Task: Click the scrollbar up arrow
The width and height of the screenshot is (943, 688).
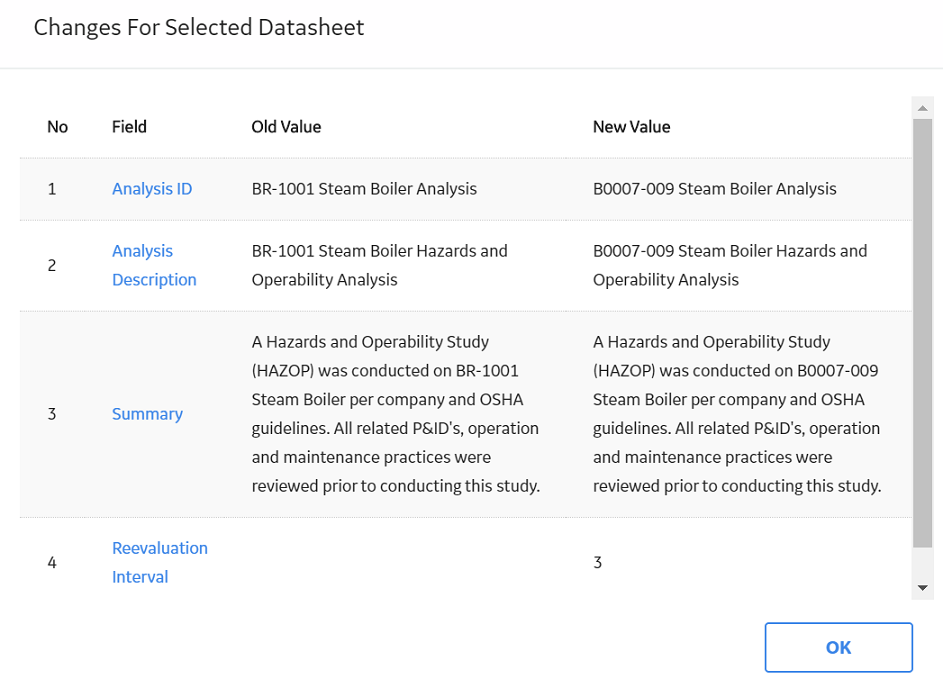Action: (923, 108)
